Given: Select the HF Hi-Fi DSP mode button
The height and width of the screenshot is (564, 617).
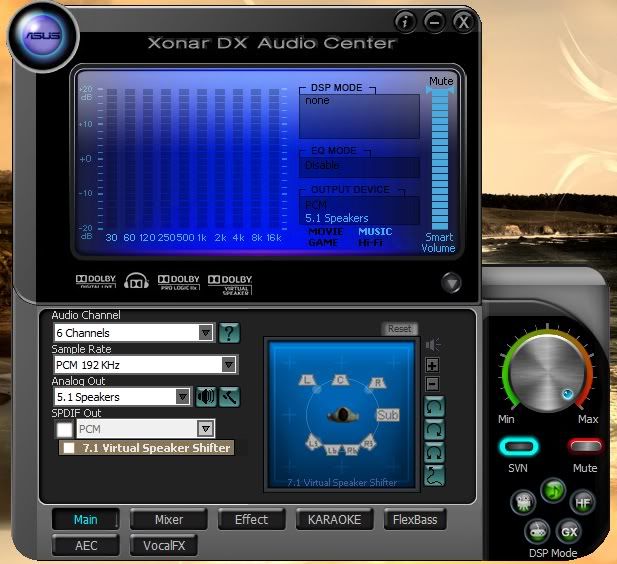Looking at the screenshot, I should click(x=582, y=502).
